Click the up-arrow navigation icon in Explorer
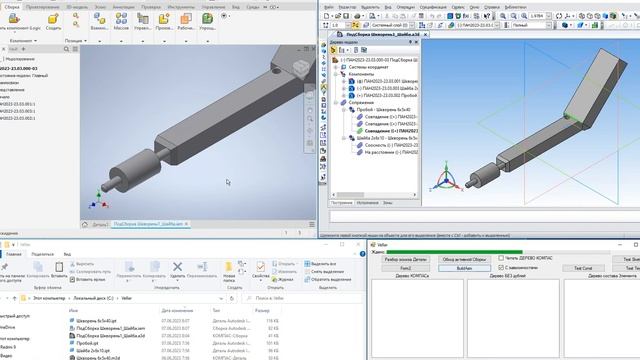This screenshot has height=360, width=640. pyautogui.click(x=14, y=298)
